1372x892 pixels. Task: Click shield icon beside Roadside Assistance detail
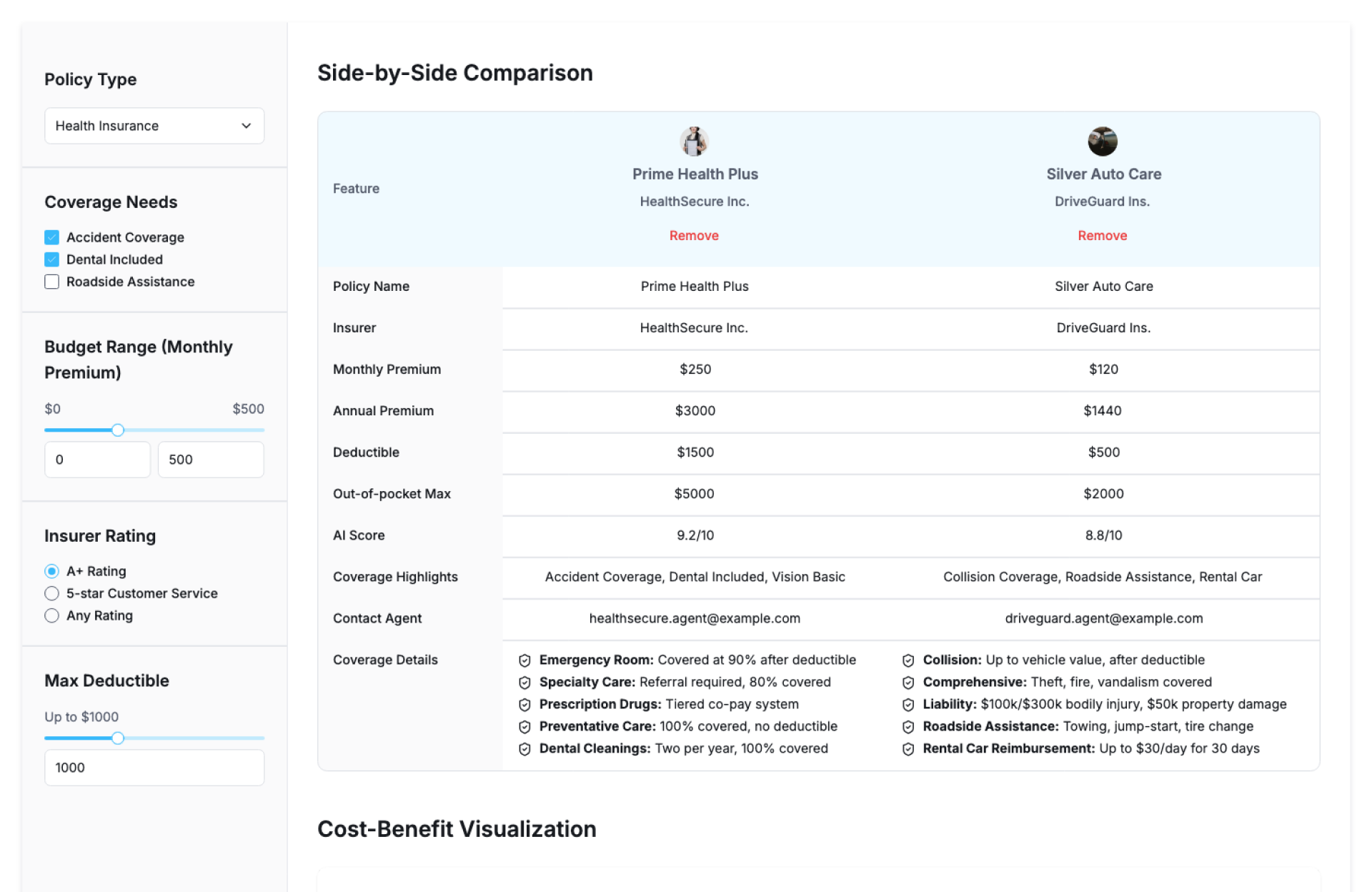[x=908, y=727]
